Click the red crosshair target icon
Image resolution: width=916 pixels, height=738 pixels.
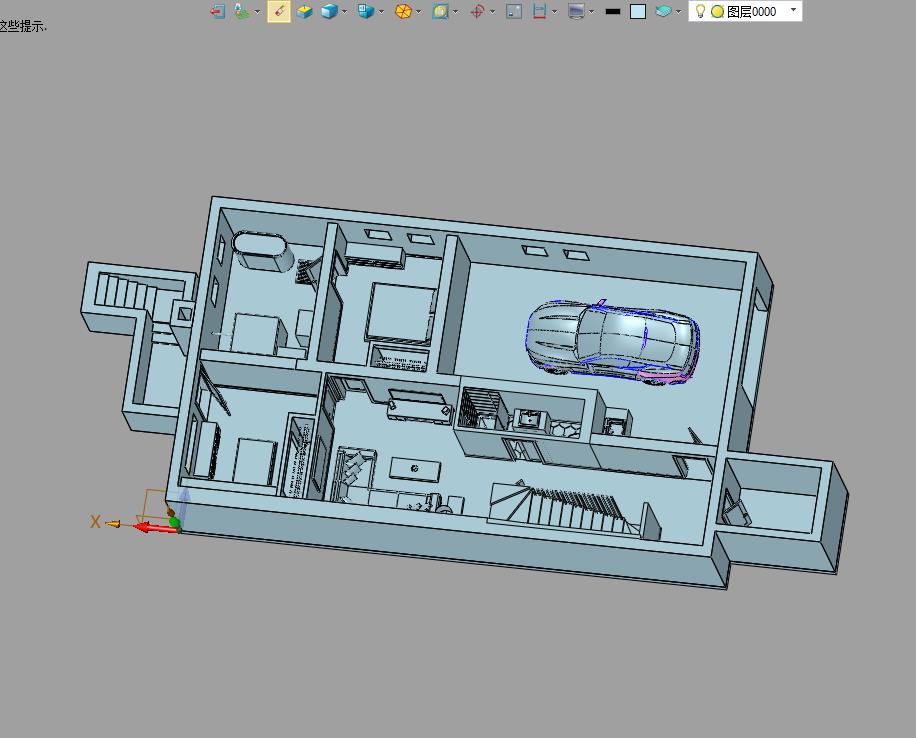point(477,11)
